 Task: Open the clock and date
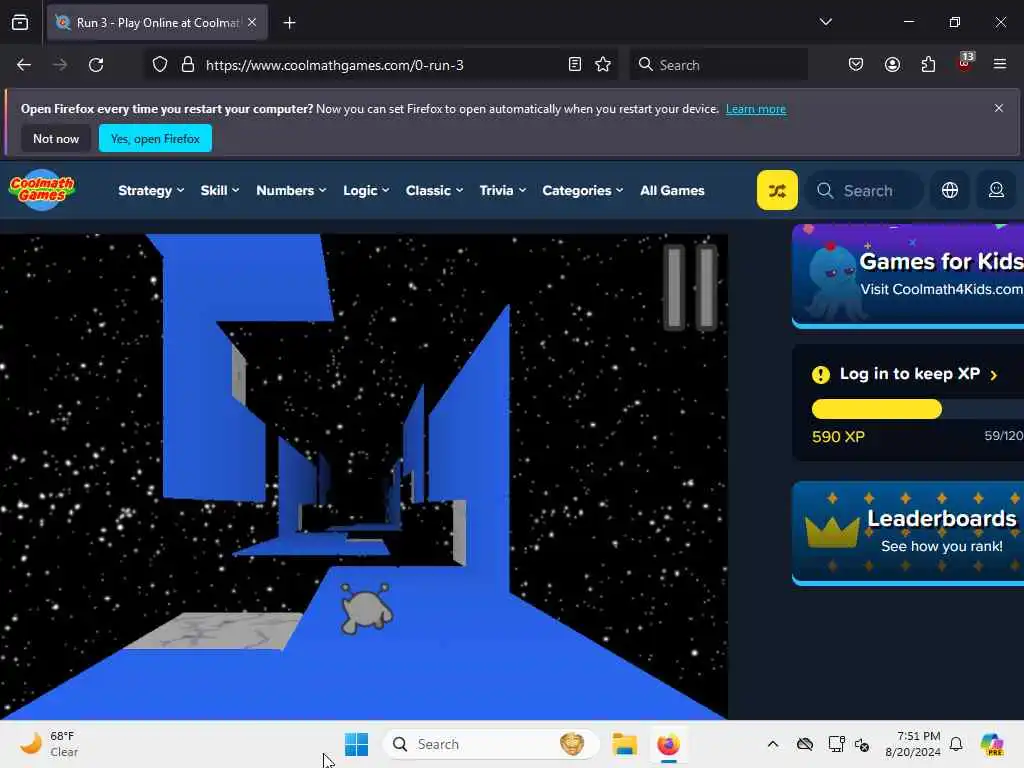coord(913,744)
